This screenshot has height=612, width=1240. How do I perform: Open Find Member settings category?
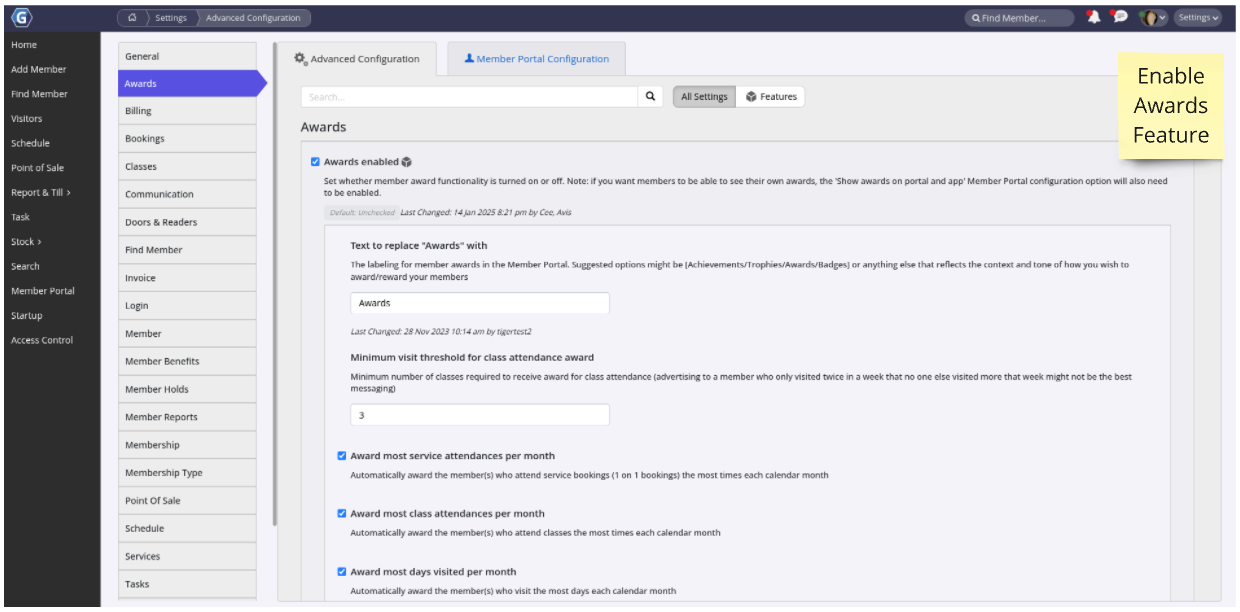(187, 250)
